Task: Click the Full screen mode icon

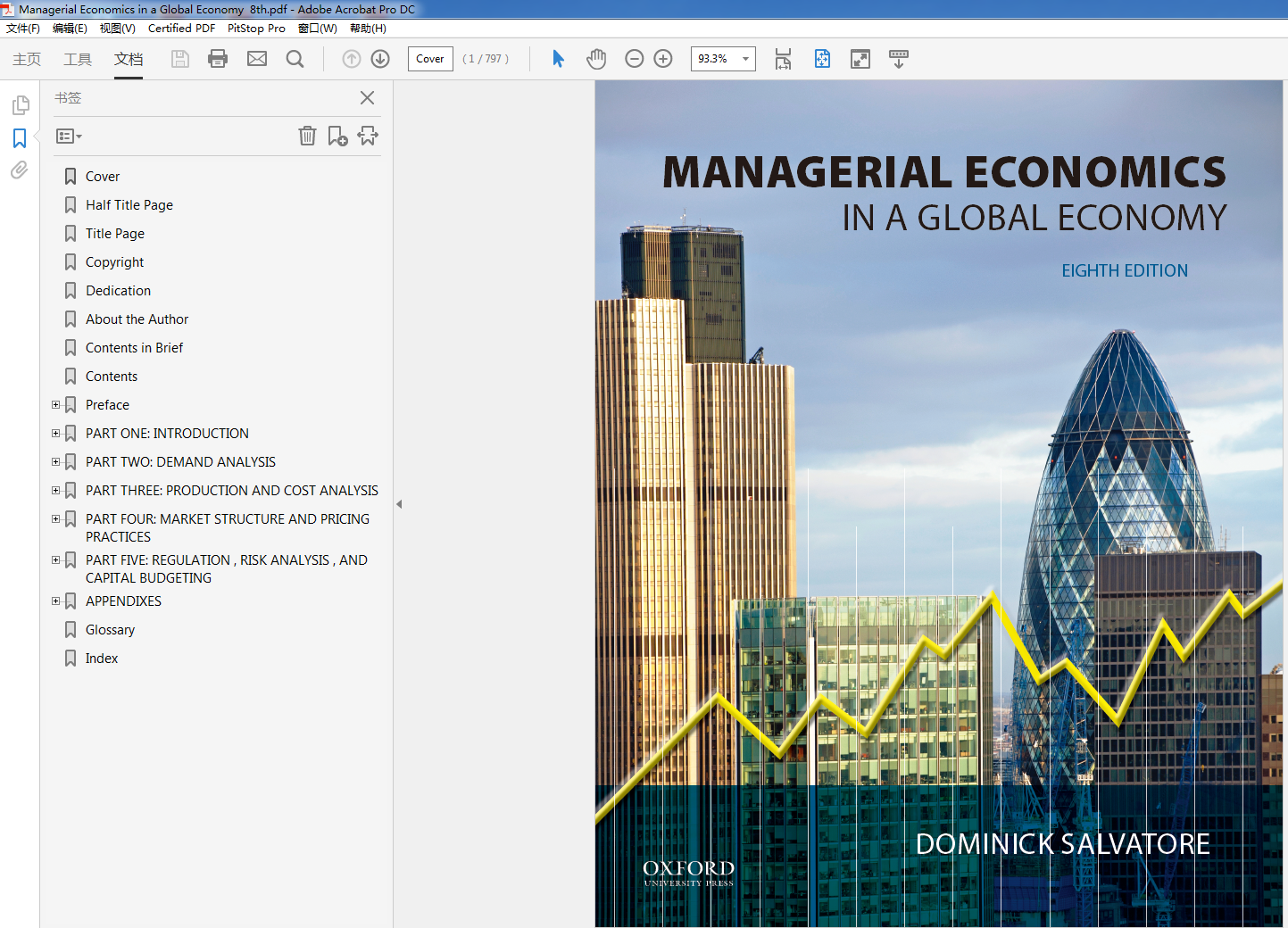Action: pyautogui.click(x=860, y=59)
